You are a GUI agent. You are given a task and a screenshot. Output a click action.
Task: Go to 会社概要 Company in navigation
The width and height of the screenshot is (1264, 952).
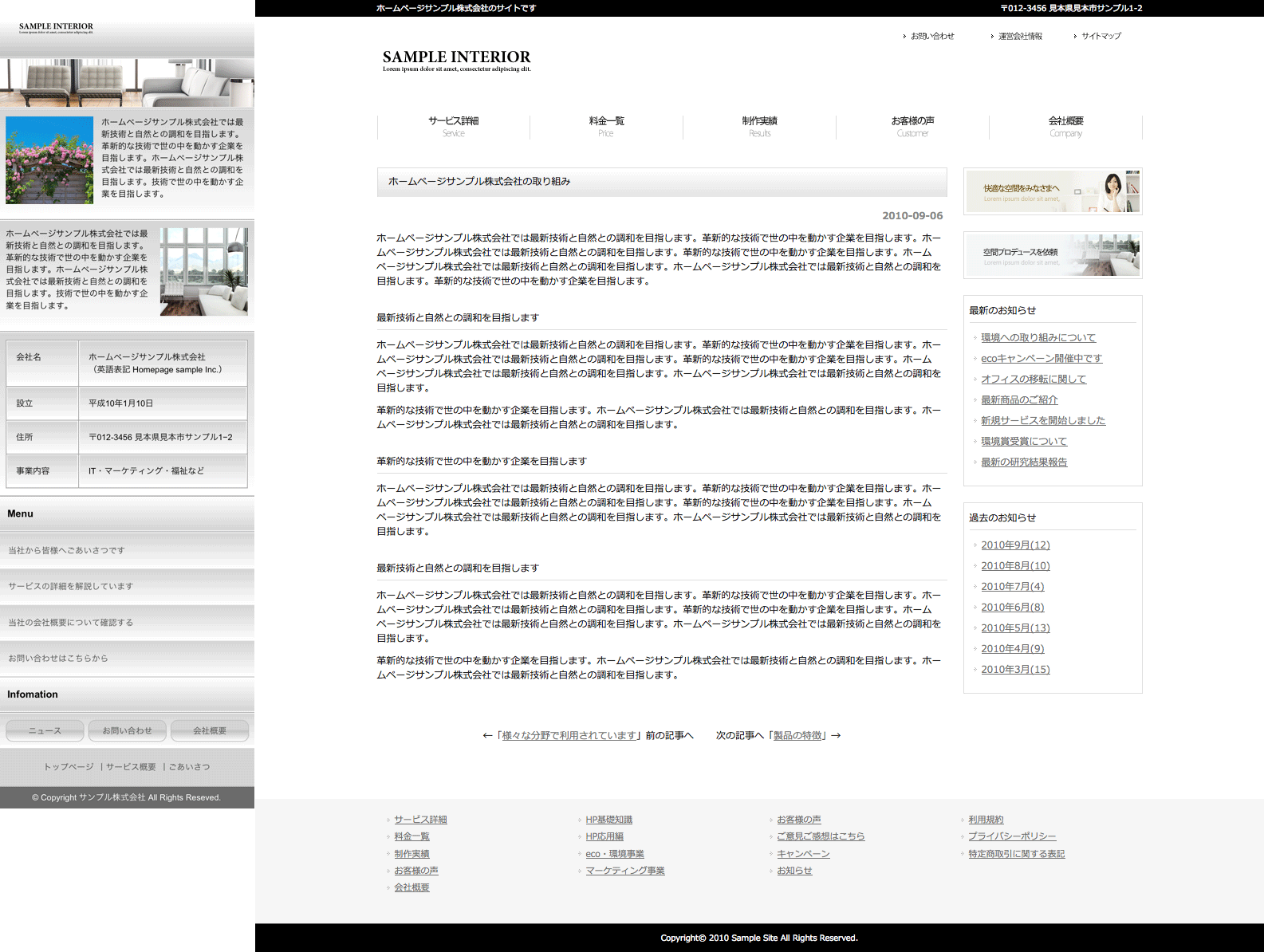click(1065, 126)
